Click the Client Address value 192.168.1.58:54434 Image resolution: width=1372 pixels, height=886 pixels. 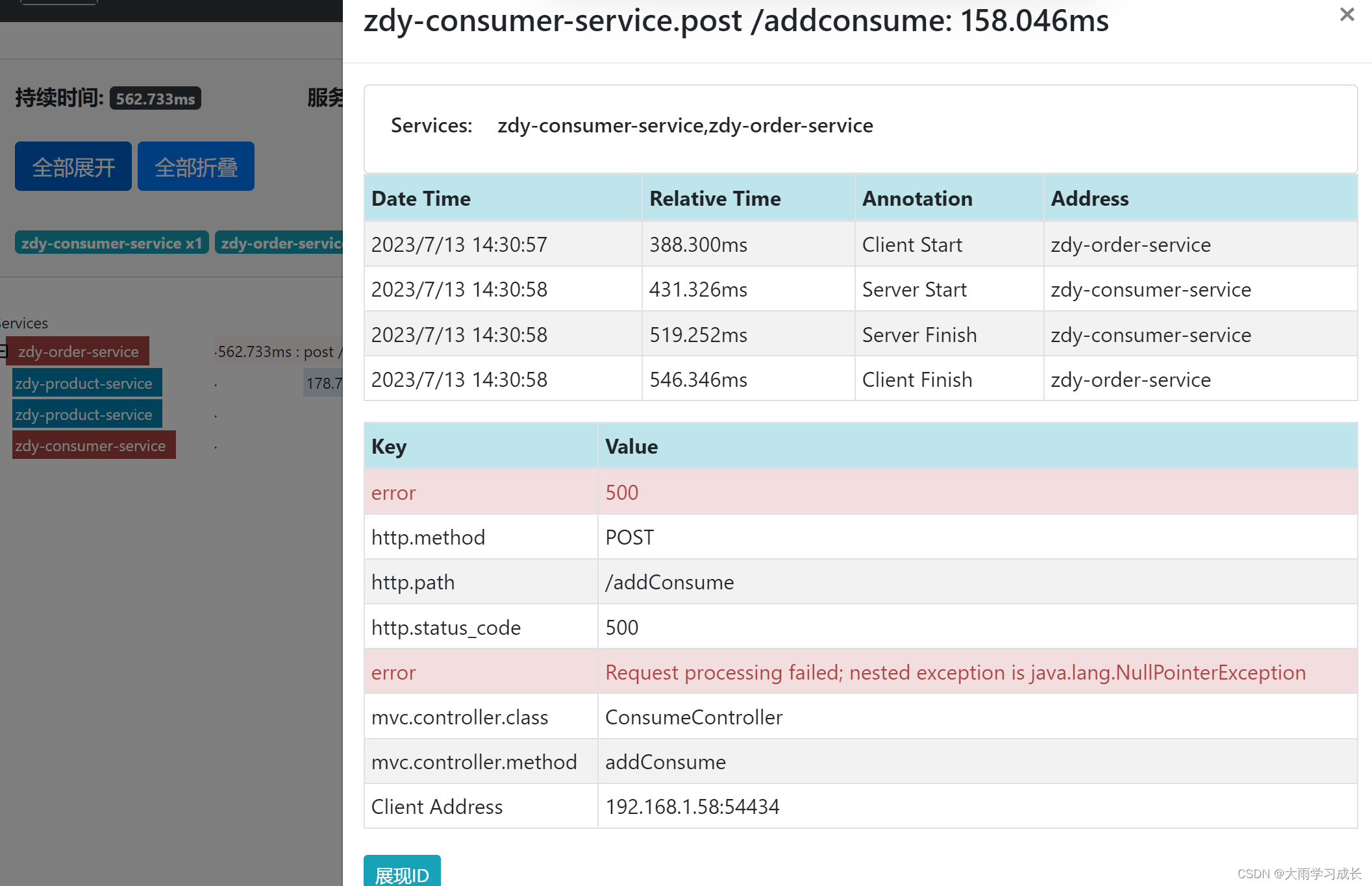[x=692, y=806]
